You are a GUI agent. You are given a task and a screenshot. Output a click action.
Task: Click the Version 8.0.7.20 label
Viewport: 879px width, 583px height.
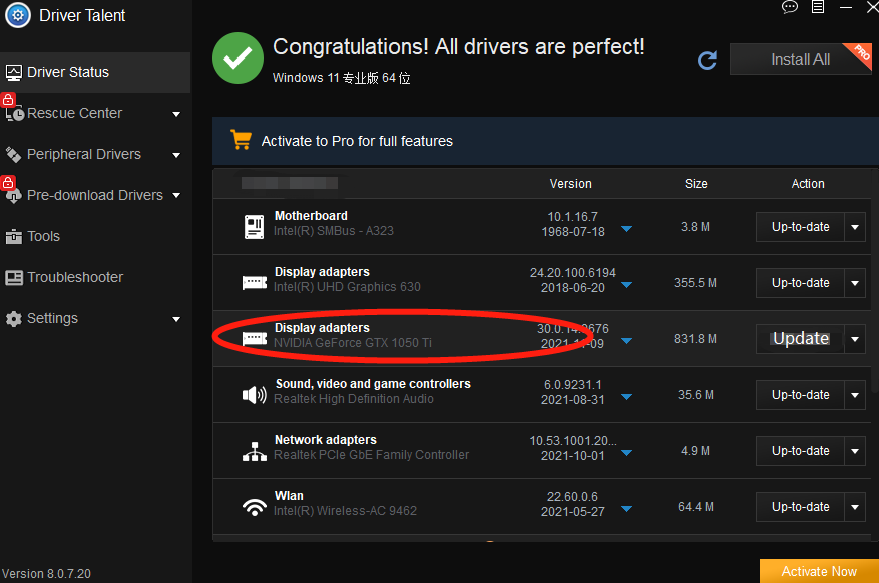(x=46, y=574)
